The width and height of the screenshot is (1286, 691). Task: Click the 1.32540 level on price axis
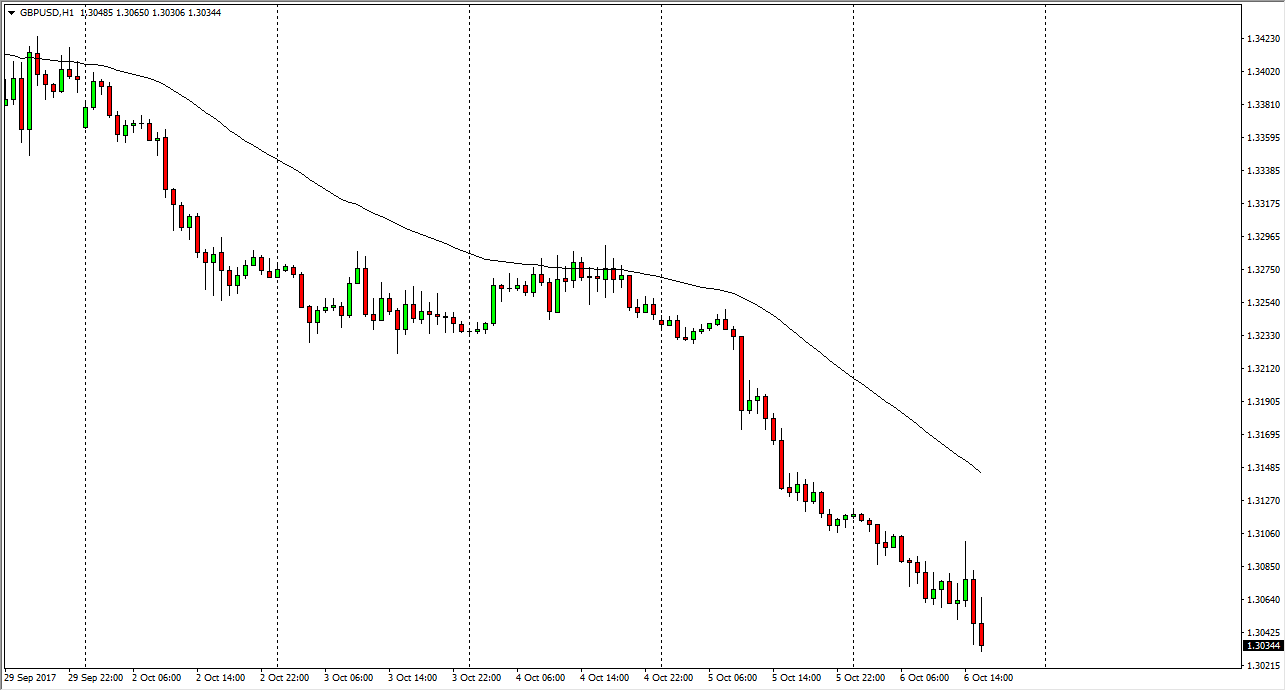pos(1263,303)
